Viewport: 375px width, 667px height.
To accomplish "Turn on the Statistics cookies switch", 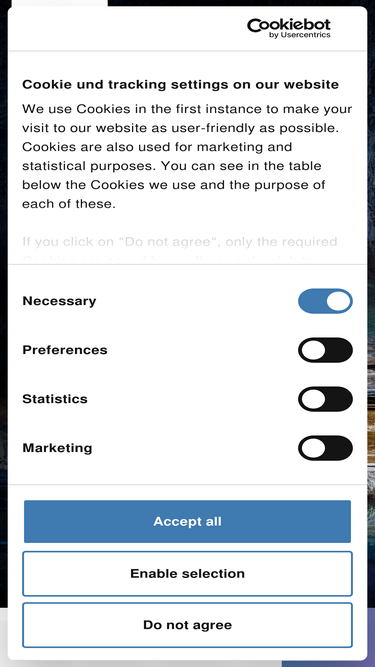I will click(x=325, y=399).
